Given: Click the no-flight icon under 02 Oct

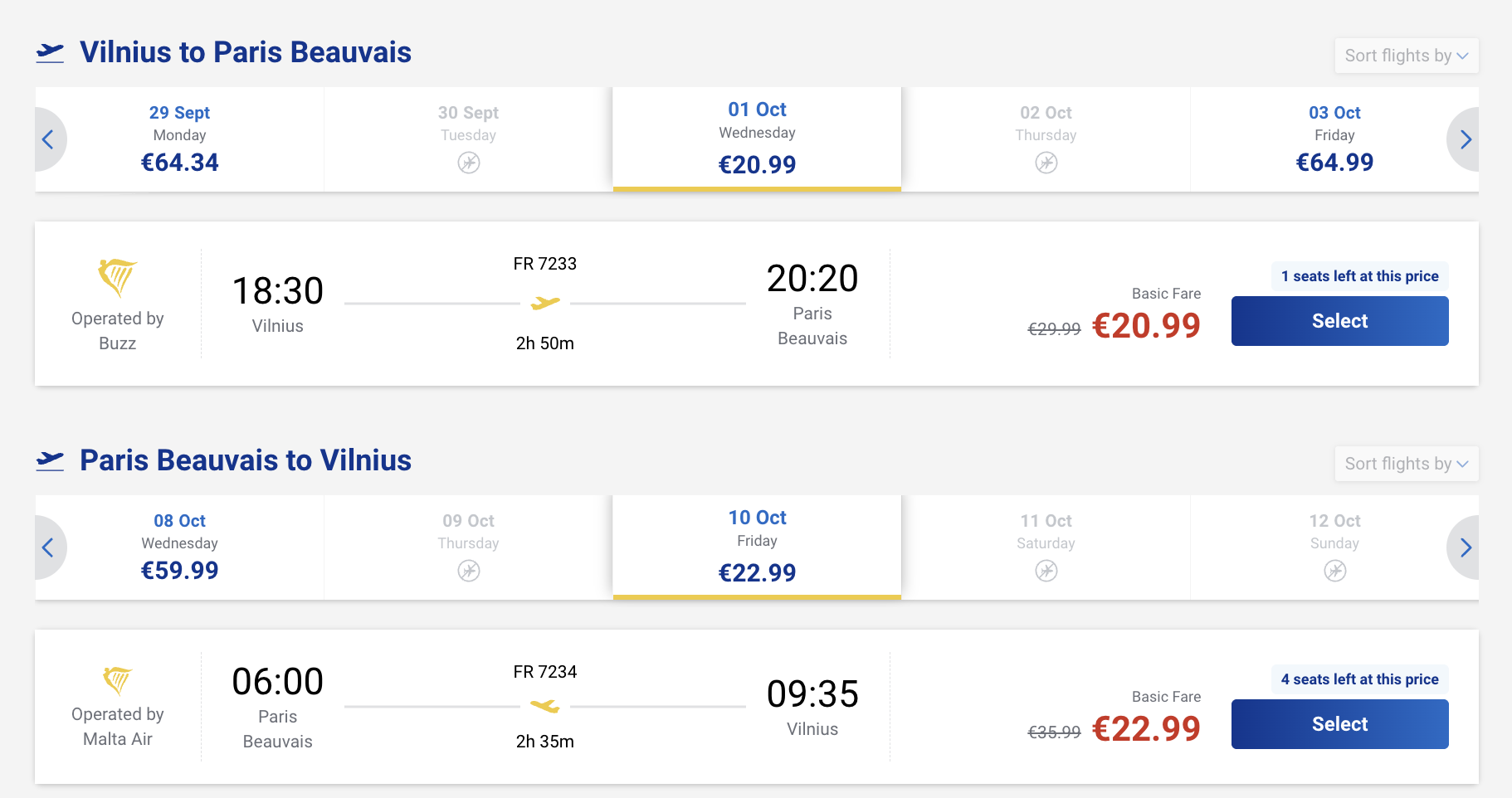Looking at the screenshot, I should coord(1046,163).
